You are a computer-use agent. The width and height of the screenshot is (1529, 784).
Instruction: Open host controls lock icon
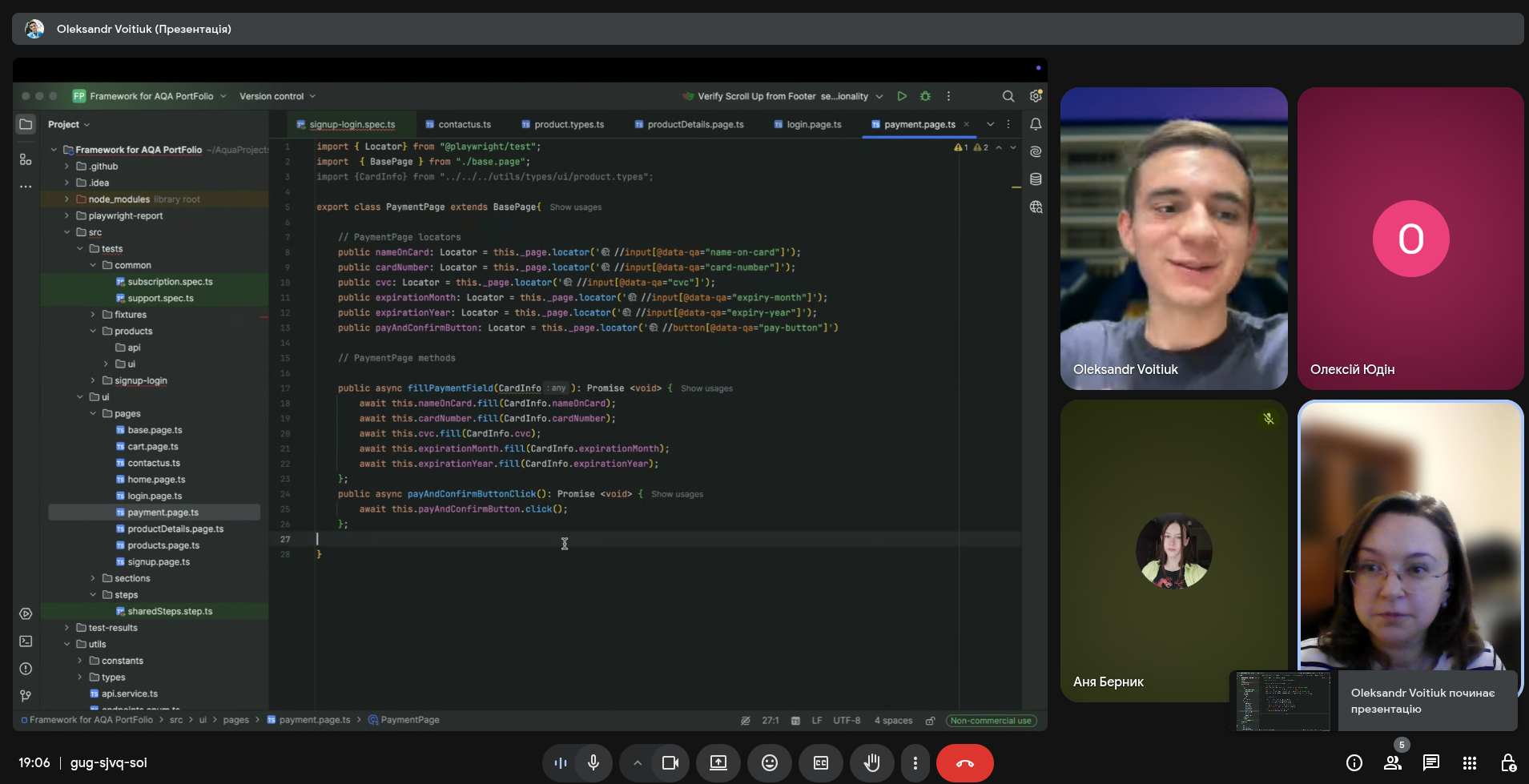1507,763
